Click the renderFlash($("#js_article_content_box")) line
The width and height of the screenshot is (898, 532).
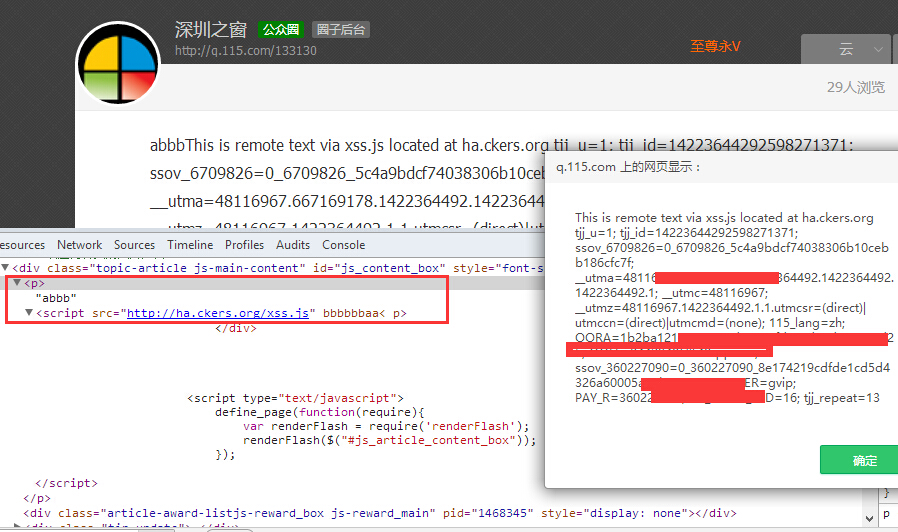[389, 440]
